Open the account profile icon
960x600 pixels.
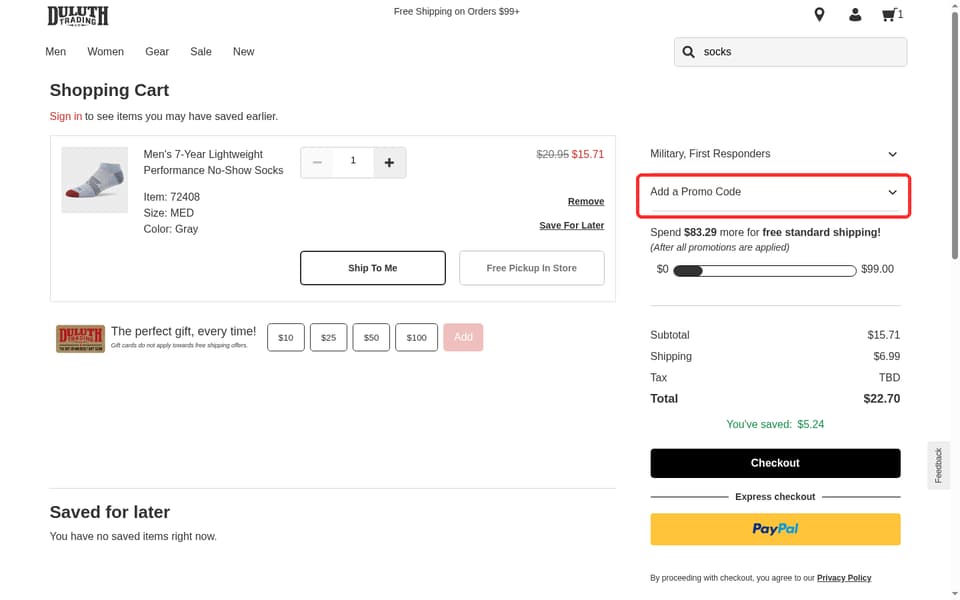coord(855,15)
